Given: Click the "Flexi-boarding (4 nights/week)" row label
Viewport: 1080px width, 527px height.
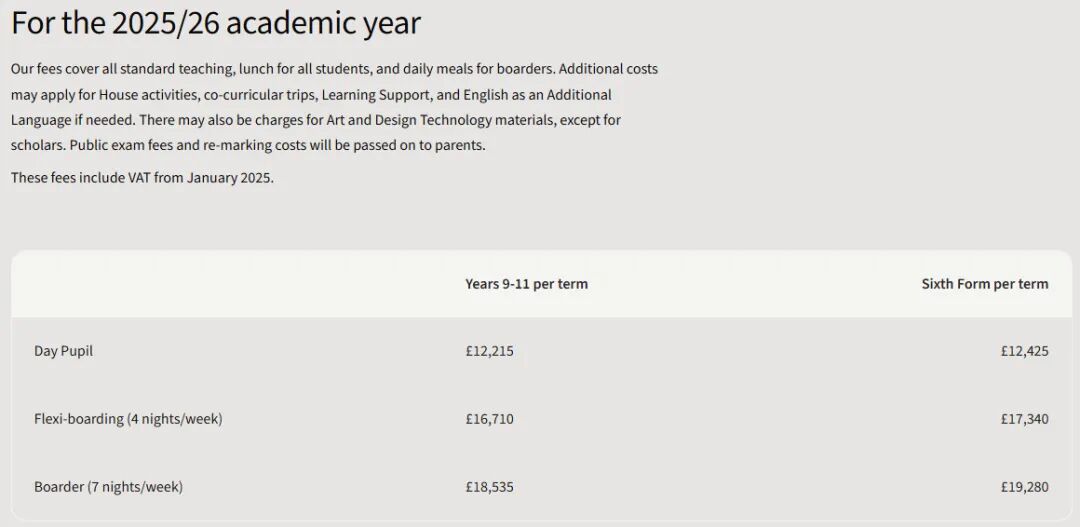Looking at the screenshot, I should (x=128, y=419).
